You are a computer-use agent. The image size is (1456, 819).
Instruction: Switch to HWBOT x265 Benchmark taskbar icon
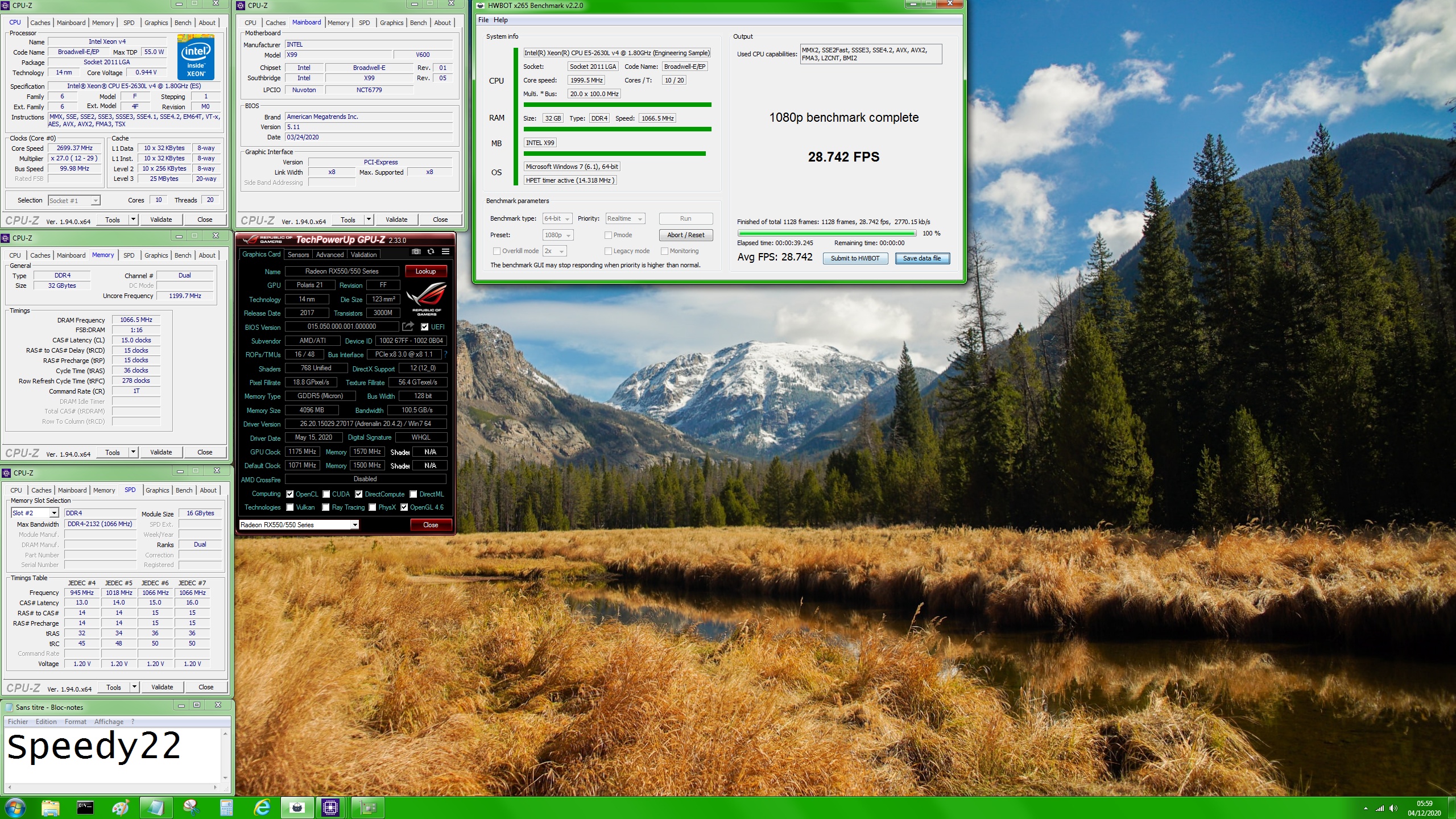[x=297, y=807]
